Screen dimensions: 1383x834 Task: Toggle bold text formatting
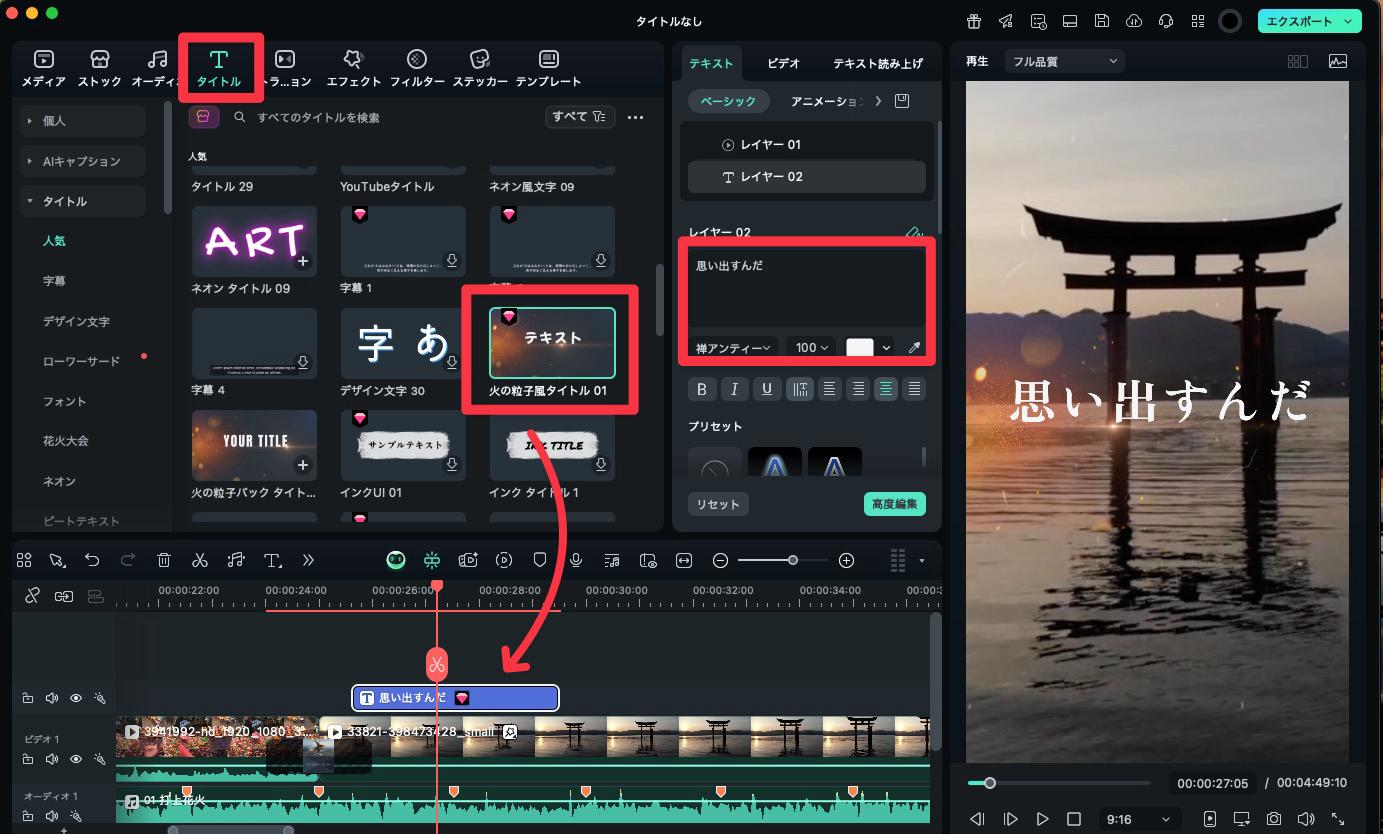pyautogui.click(x=702, y=389)
